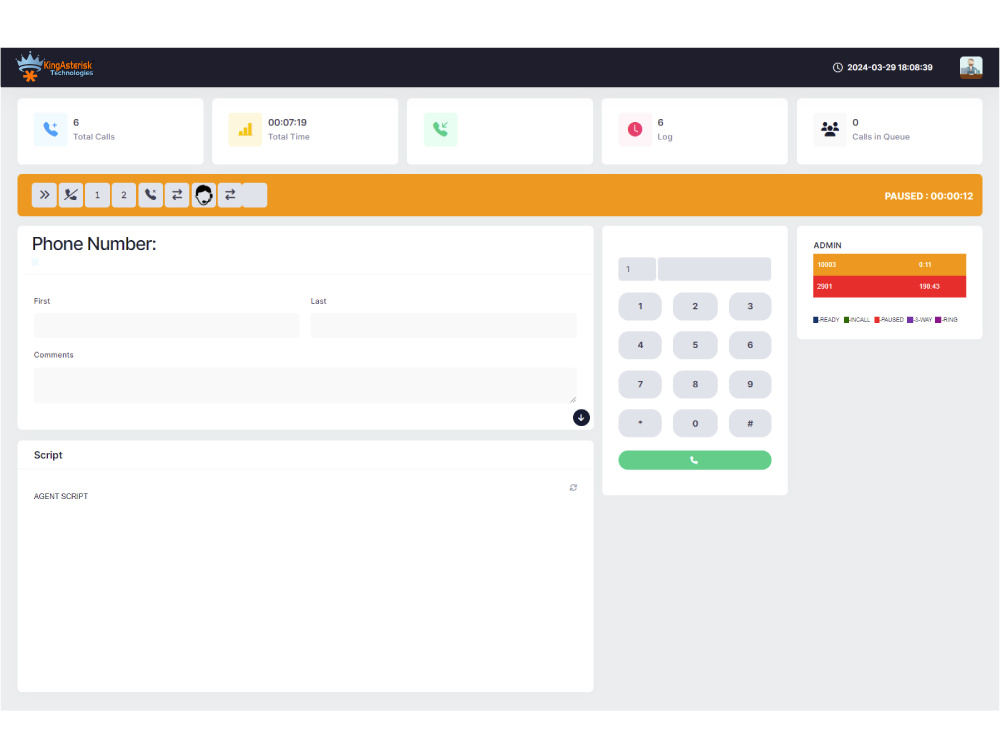Viewport: 1000px width, 750px height.
Task: Select line 2 button on the toolbar
Action: click(x=123, y=195)
